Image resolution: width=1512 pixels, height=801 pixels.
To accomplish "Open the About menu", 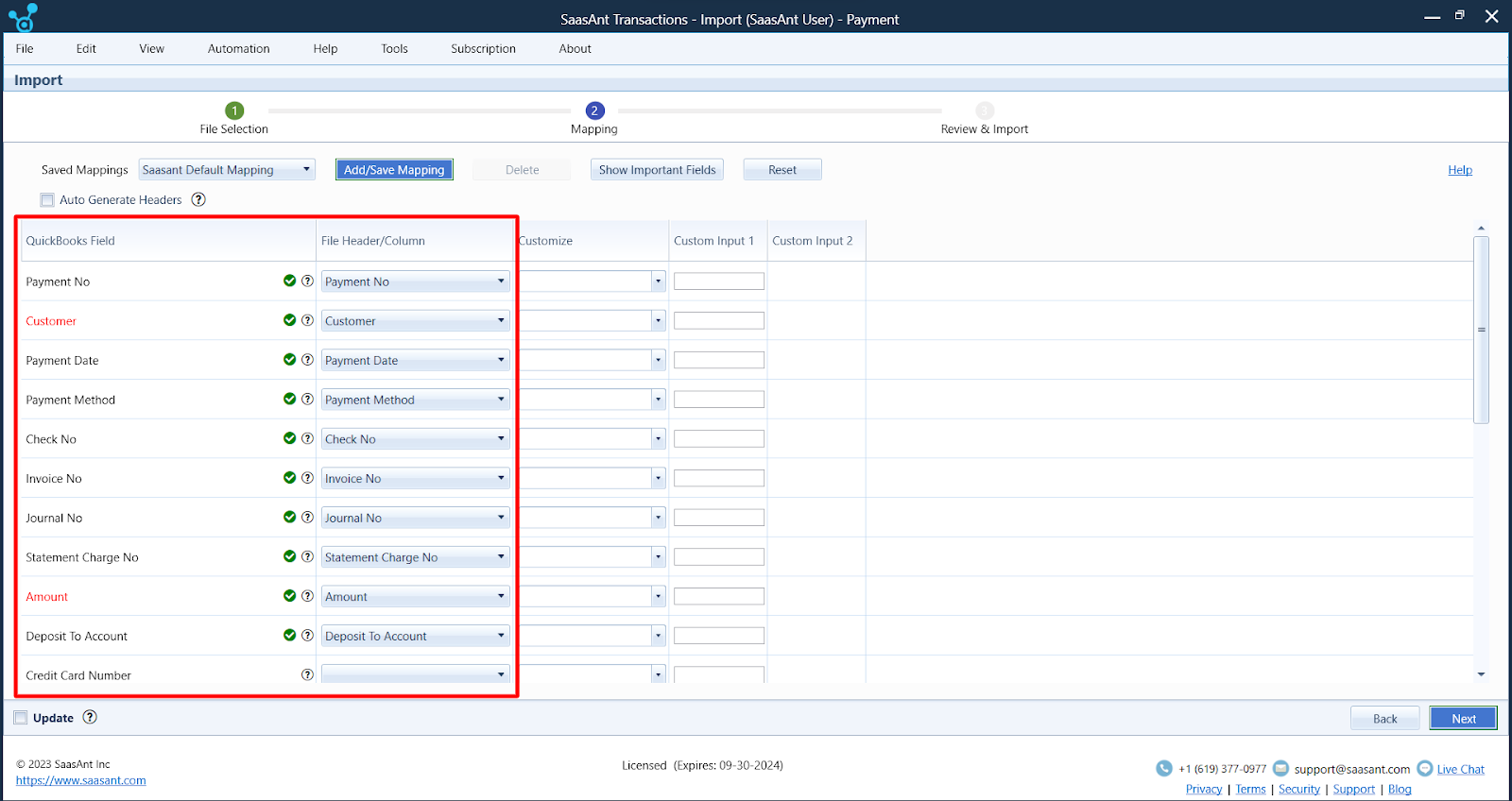I will (575, 48).
